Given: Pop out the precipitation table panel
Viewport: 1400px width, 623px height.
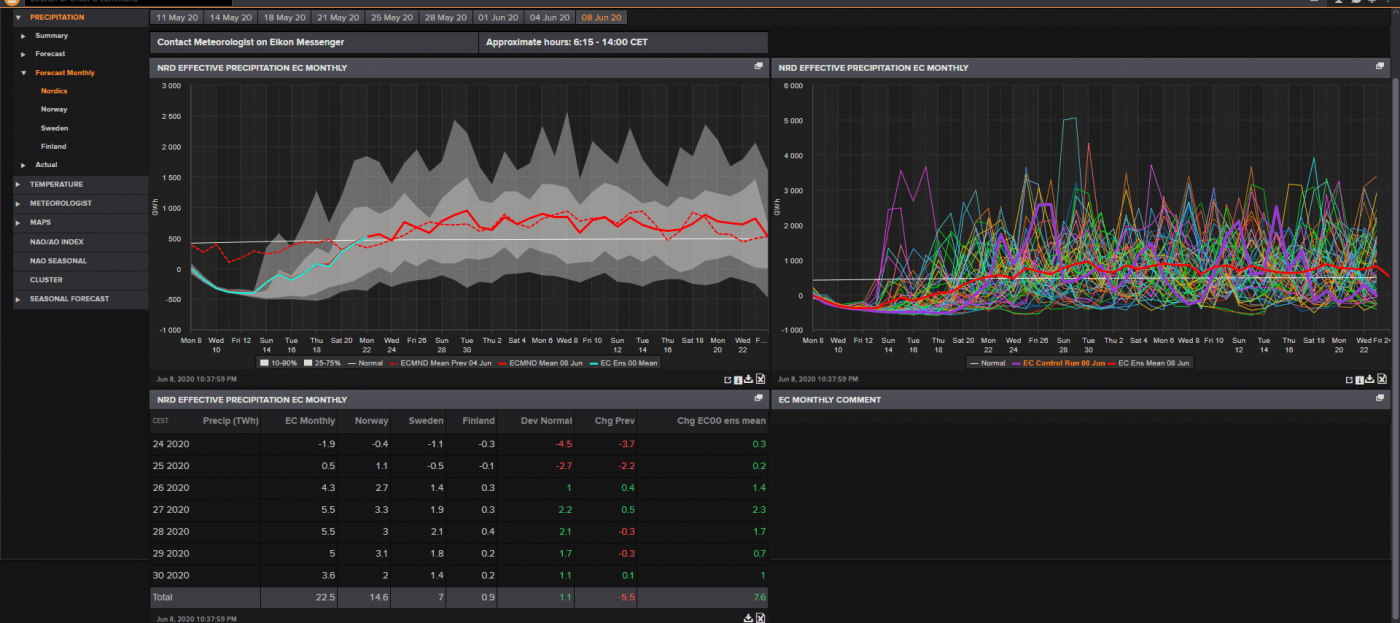Looking at the screenshot, I should click(759, 398).
